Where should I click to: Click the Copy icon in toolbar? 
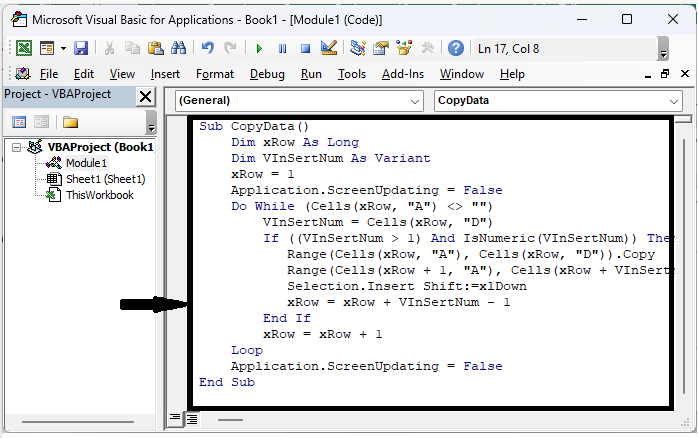tap(132, 48)
